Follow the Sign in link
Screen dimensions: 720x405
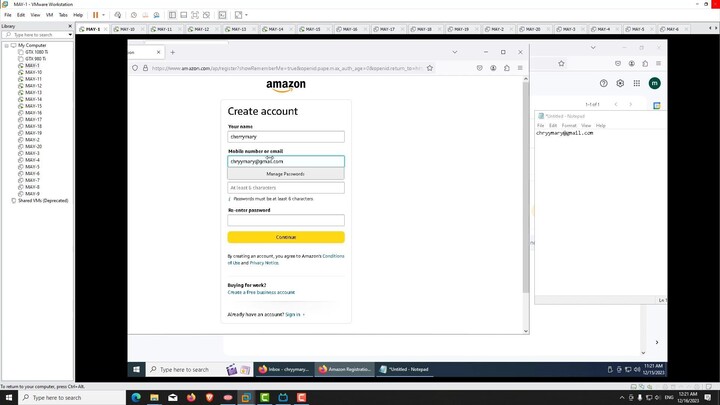292,315
